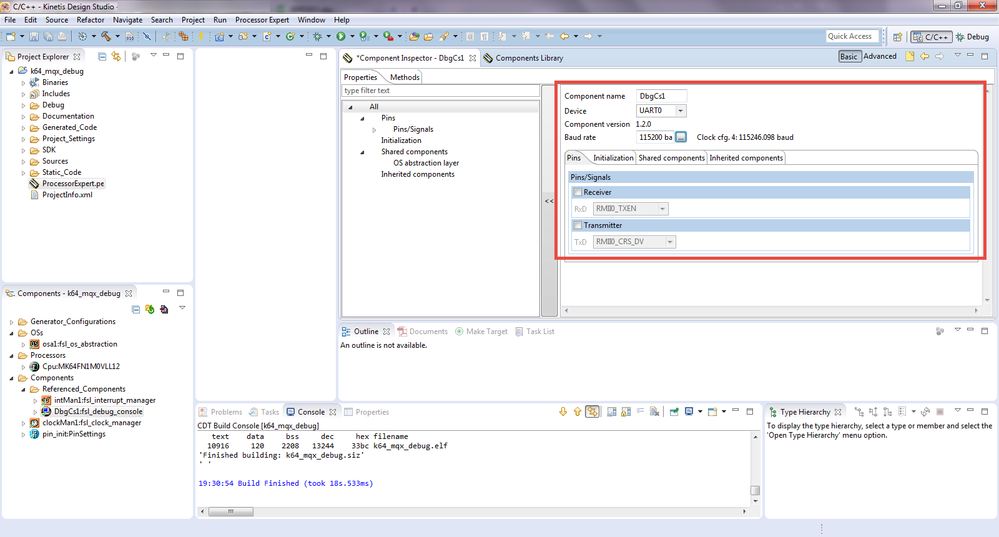Switch to C/C++ perspective
The height and width of the screenshot is (537, 999).
tap(931, 37)
